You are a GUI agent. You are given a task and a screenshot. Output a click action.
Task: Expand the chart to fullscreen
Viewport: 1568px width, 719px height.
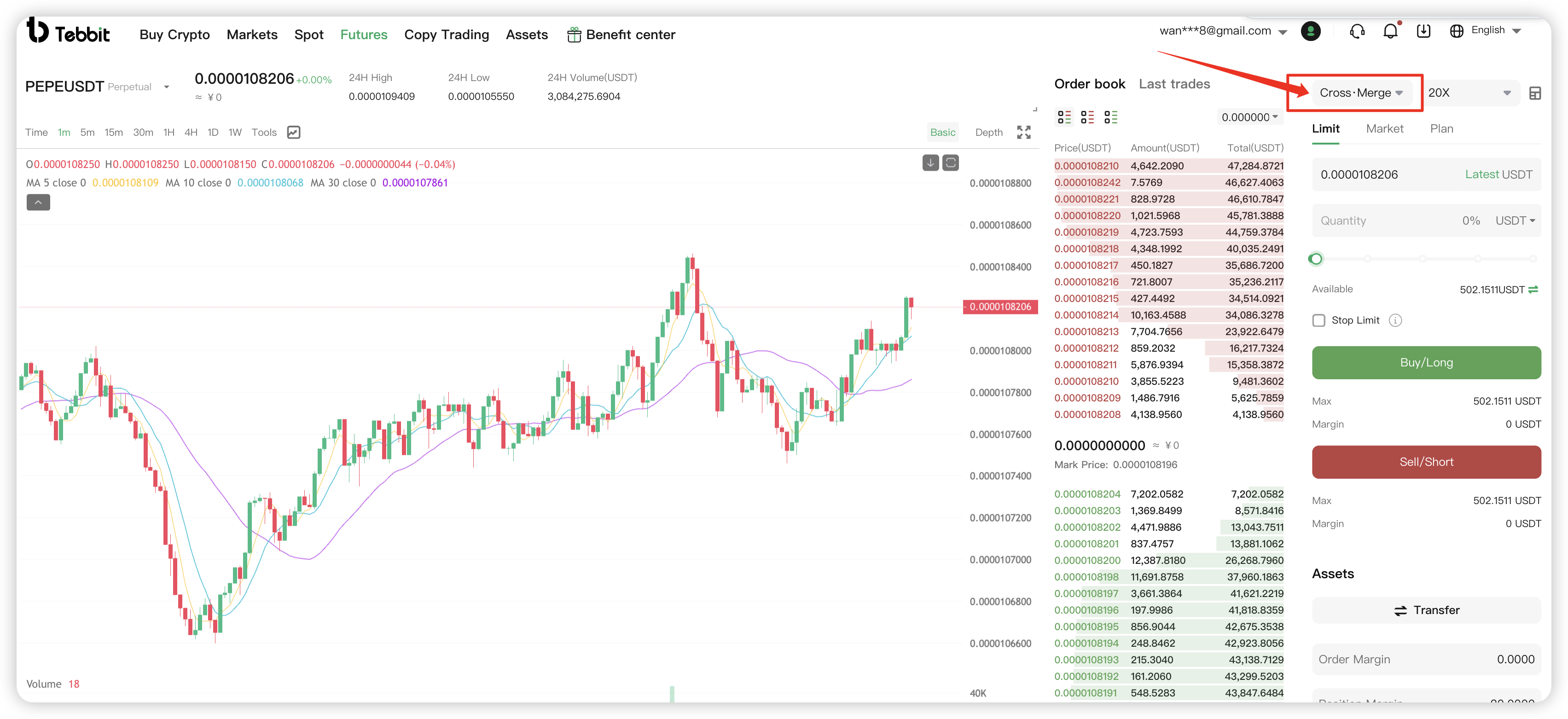click(1023, 132)
